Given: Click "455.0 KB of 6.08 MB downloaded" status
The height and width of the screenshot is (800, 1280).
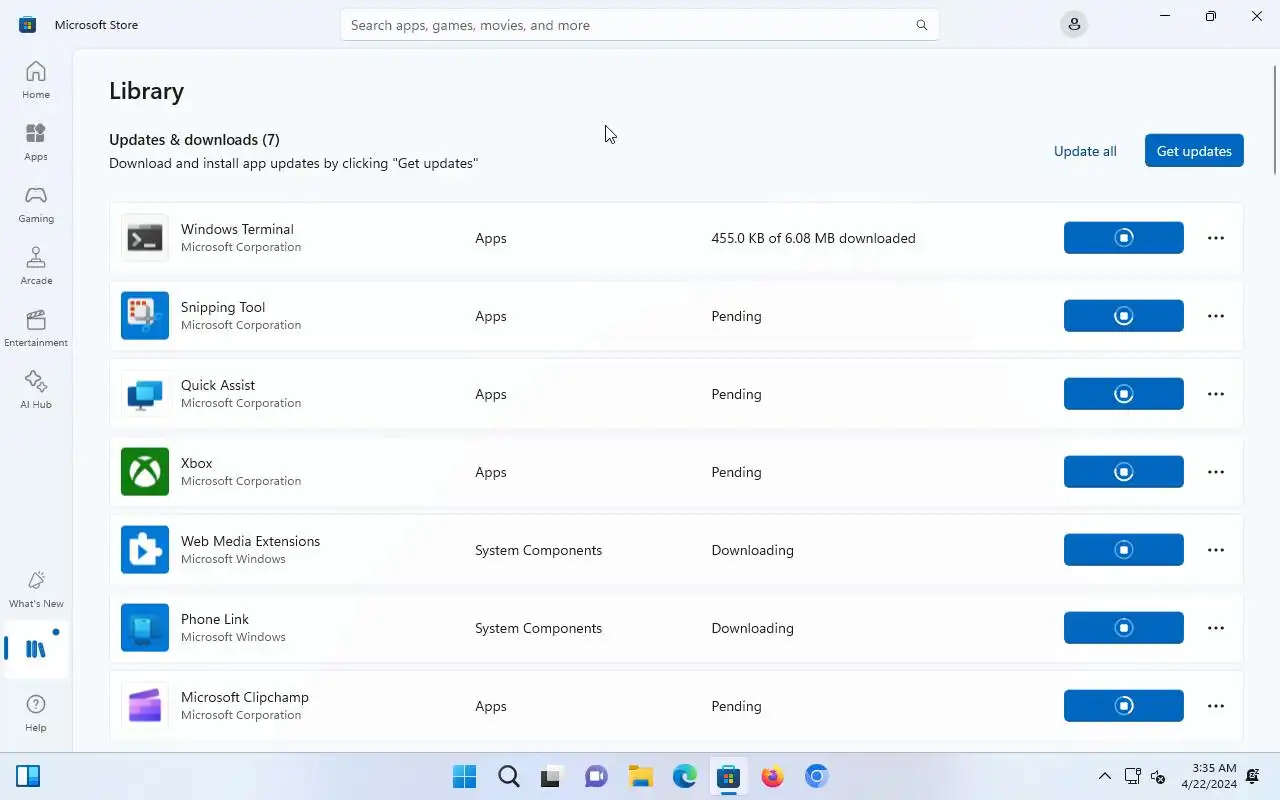Looking at the screenshot, I should click(813, 238).
